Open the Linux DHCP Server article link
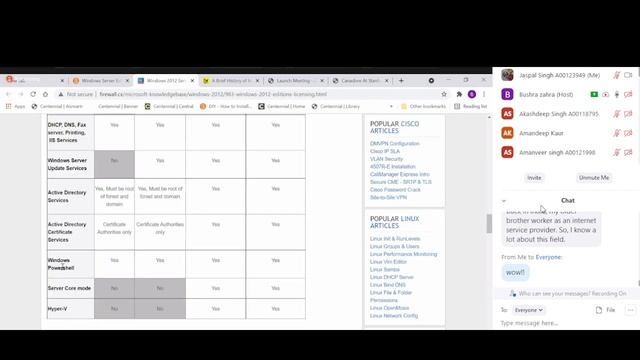Image resolution: width=640 pixels, height=360 pixels. 391,277
